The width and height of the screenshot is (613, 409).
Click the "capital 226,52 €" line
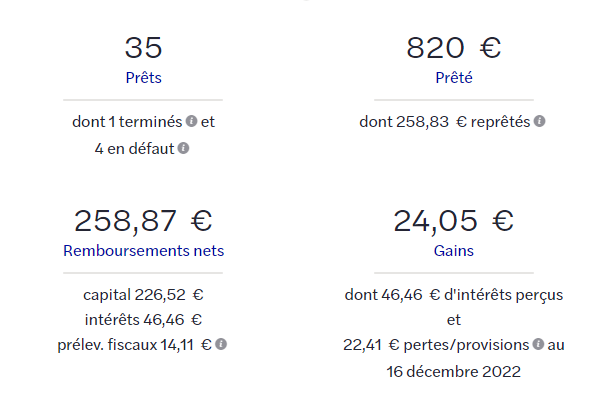143,296
